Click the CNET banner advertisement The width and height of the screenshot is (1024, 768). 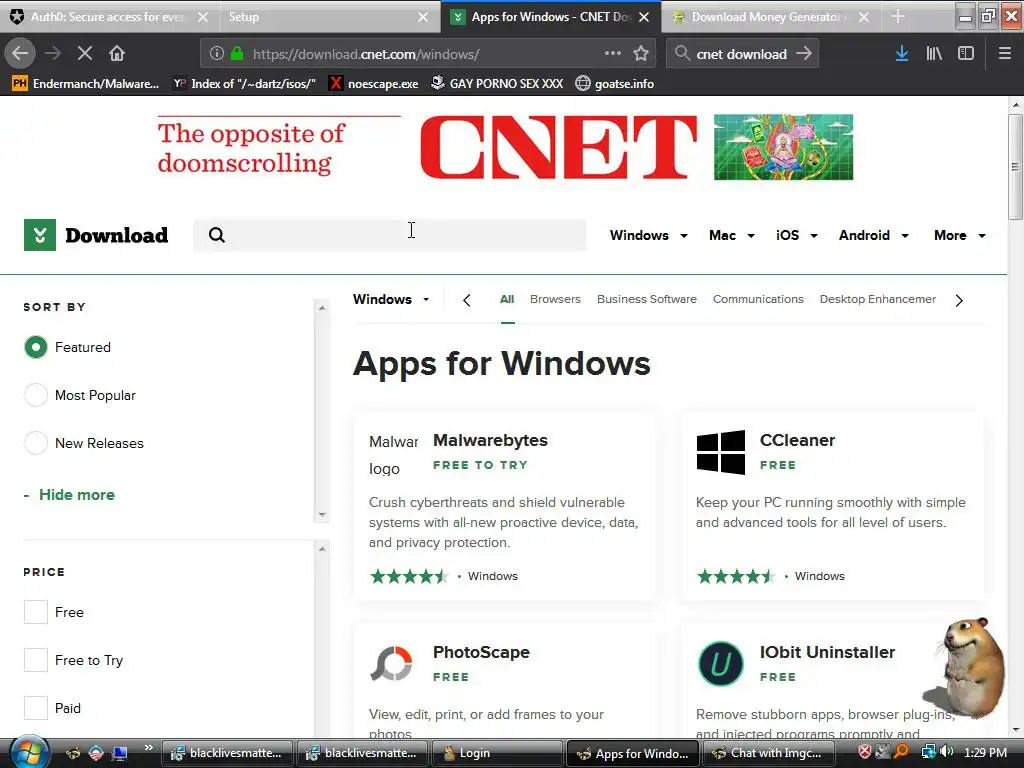[505, 148]
